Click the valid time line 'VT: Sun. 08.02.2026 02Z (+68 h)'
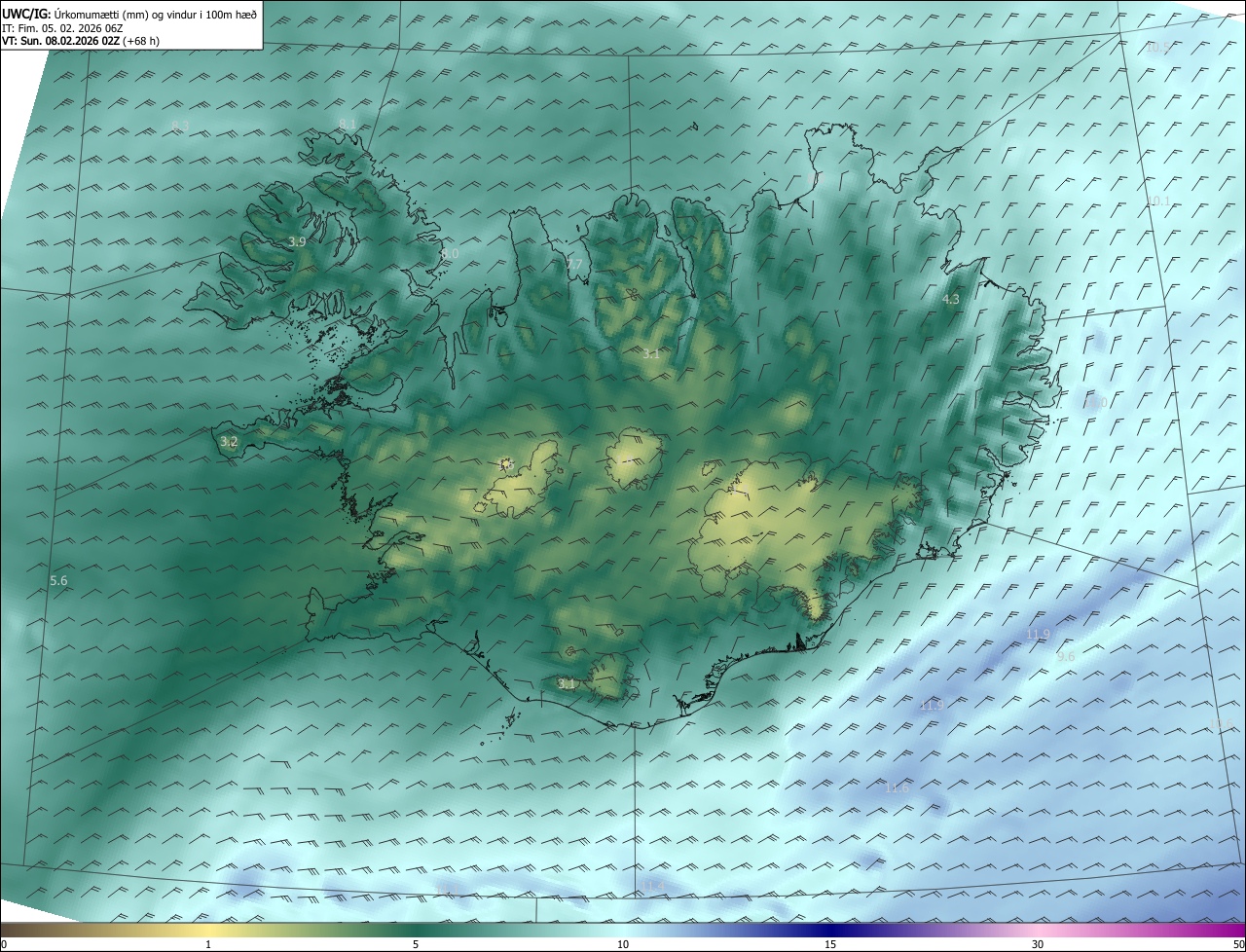 (x=81, y=41)
